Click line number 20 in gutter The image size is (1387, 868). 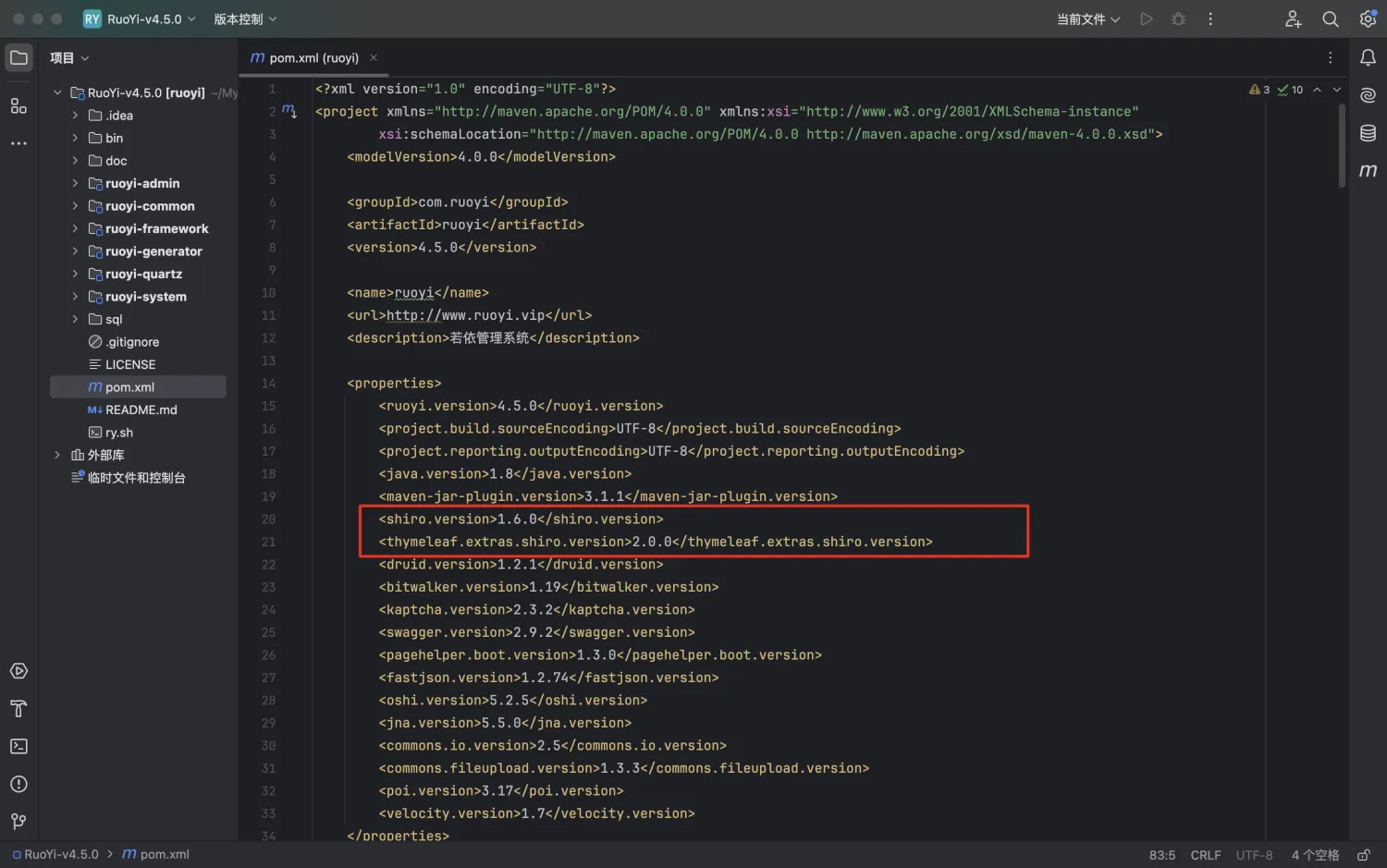tap(268, 520)
